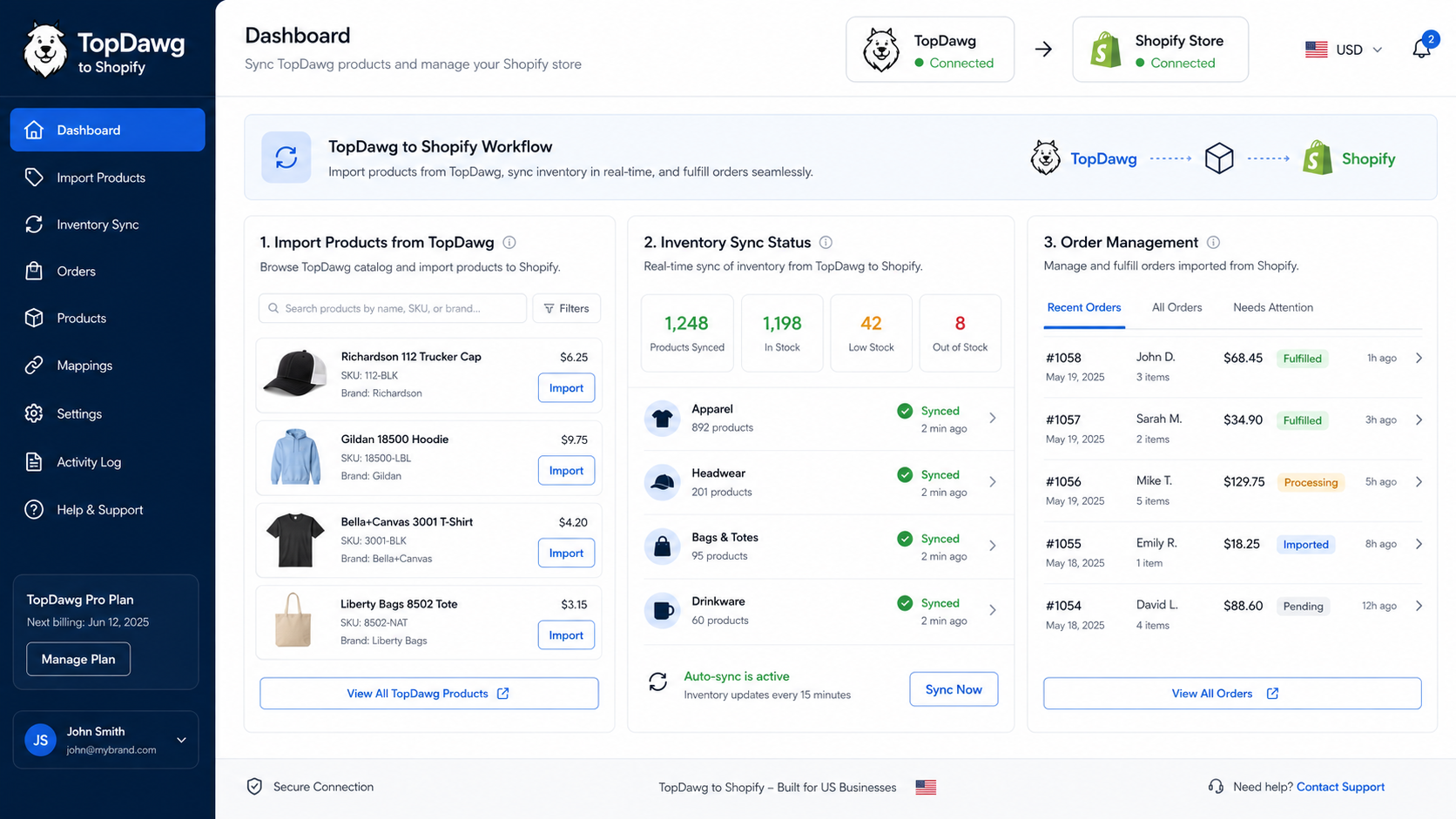Click the Shopify Store Connected card

(1160, 50)
